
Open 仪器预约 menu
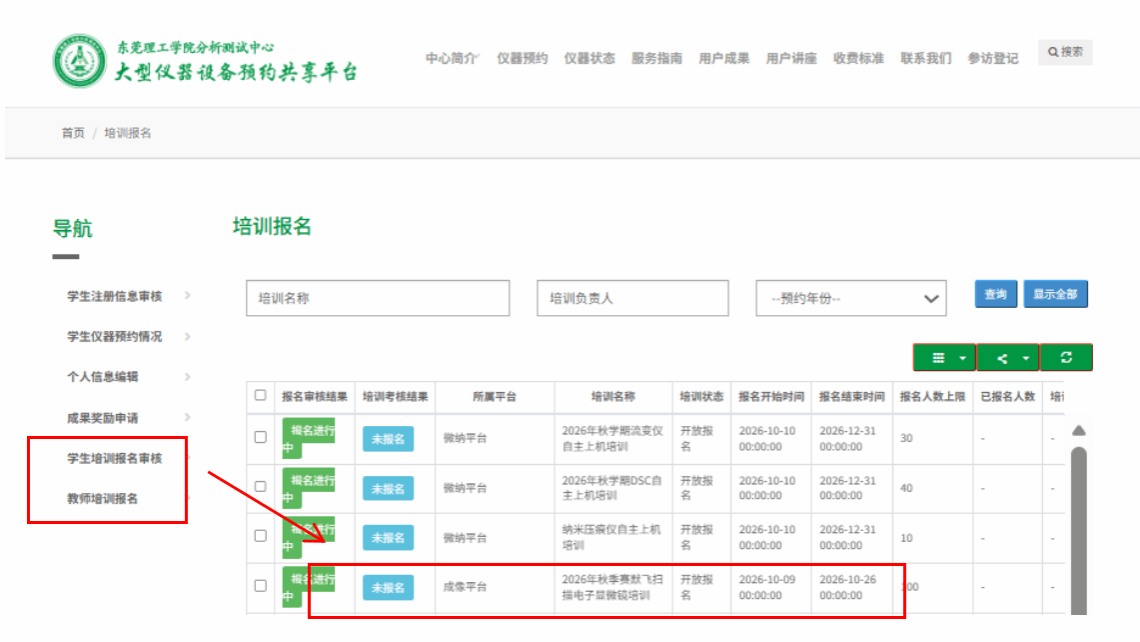pyautogui.click(x=522, y=58)
